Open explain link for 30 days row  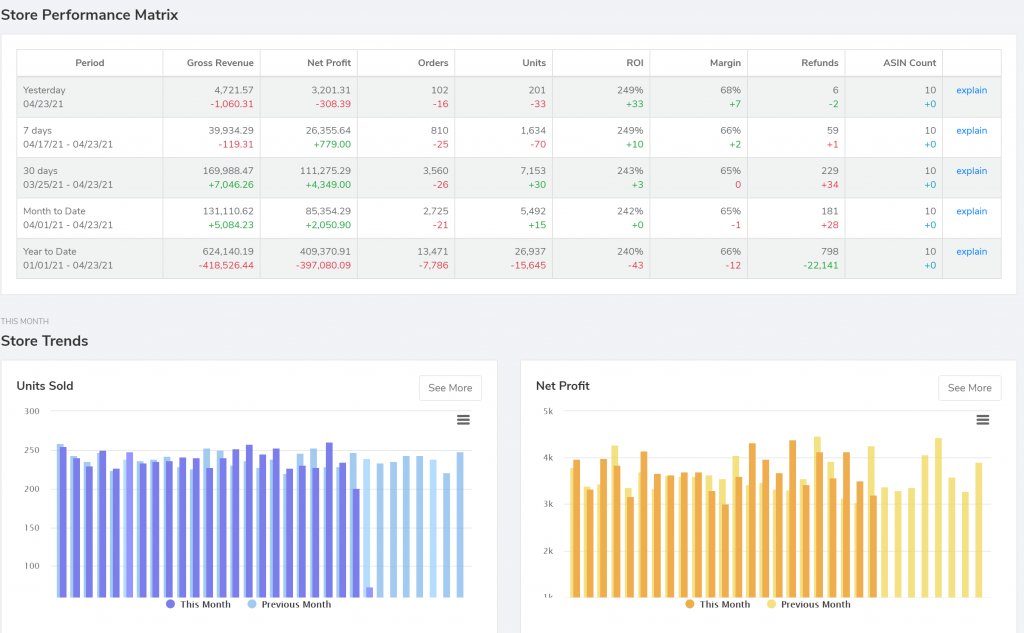pos(971,171)
